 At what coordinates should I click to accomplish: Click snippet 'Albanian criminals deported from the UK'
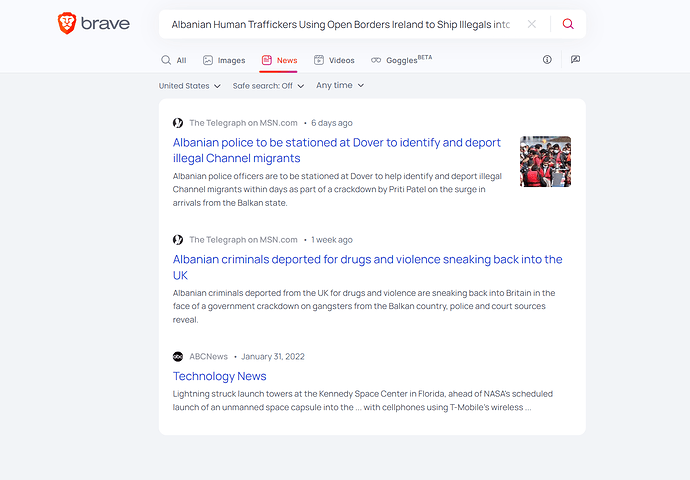364,306
